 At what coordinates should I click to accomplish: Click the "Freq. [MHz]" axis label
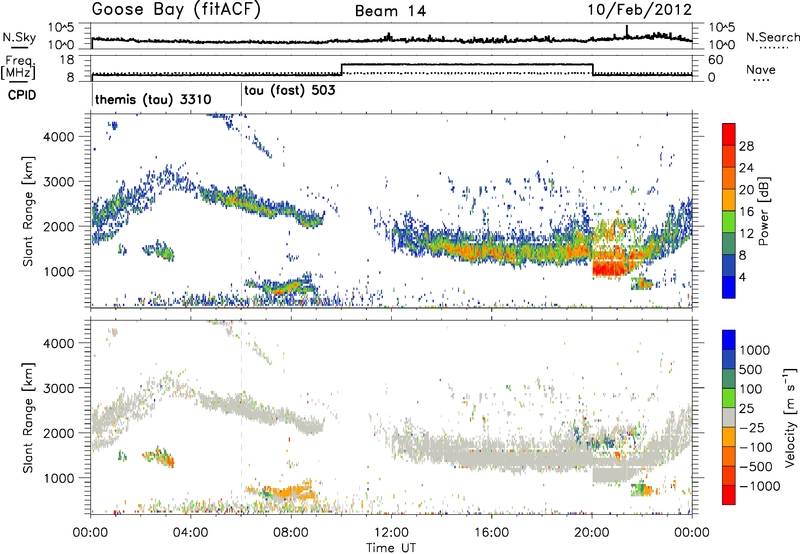click(x=18, y=67)
